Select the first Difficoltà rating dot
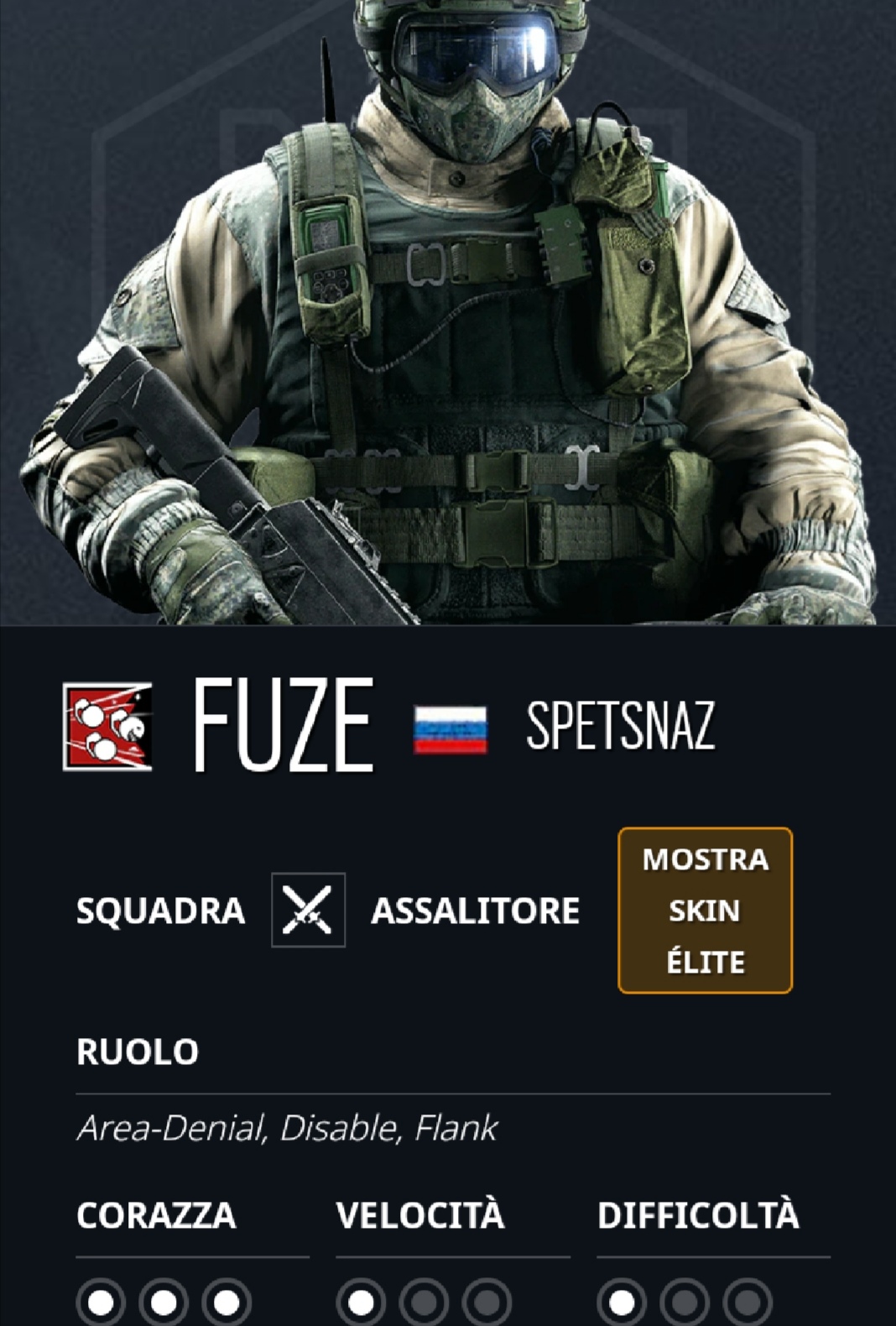This screenshot has height=1326, width=896. click(622, 1303)
